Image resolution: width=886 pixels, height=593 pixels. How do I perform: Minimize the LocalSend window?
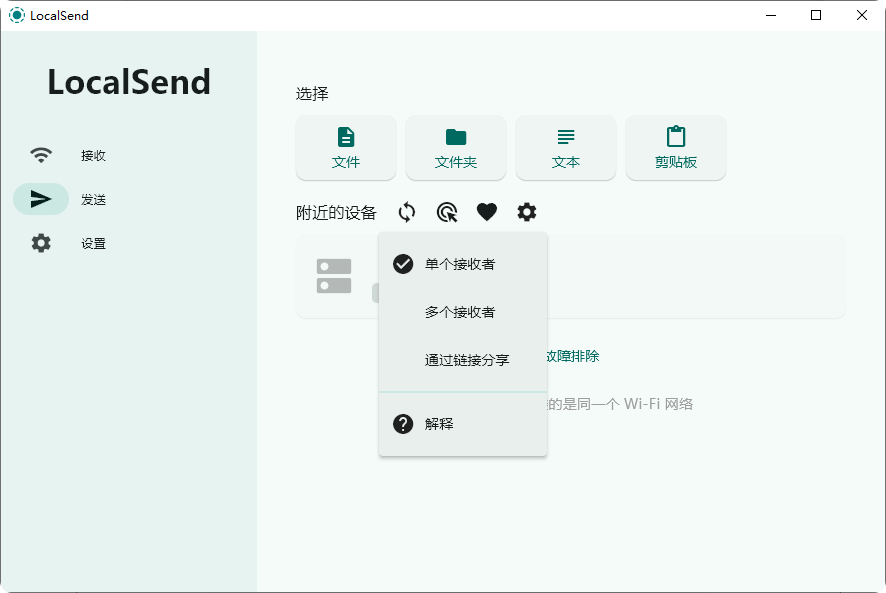[771, 15]
